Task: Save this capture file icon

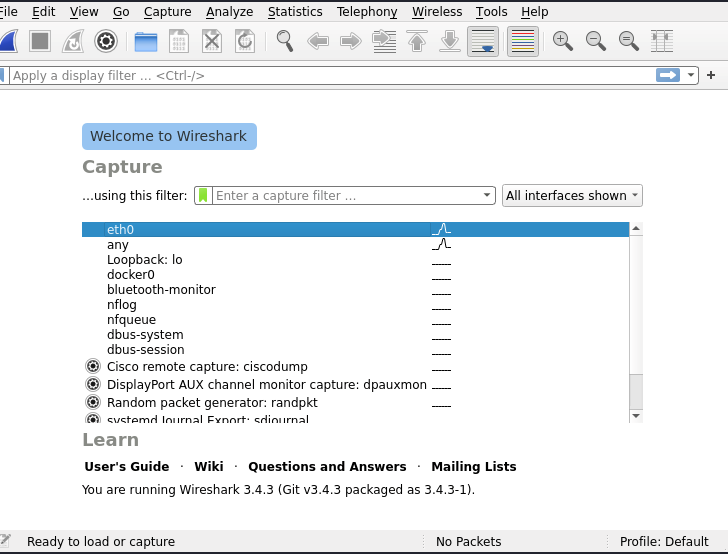Action: point(179,41)
